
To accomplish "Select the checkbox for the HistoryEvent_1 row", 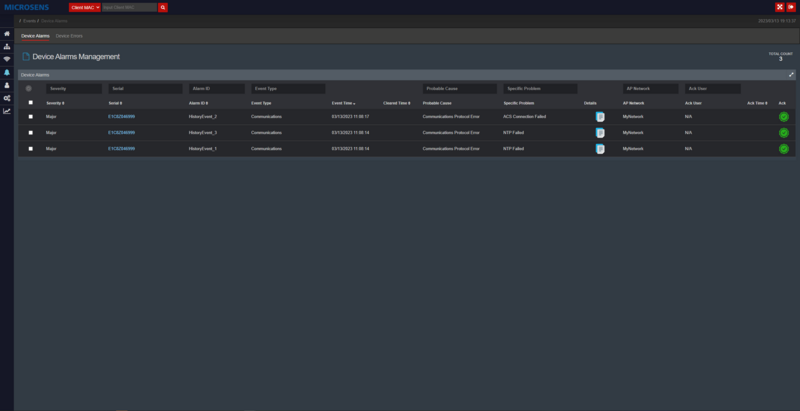I will click(31, 148).
